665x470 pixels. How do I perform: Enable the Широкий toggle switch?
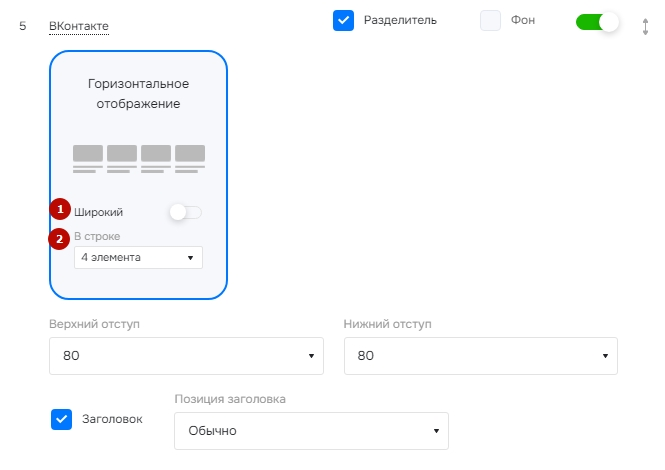[185, 212]
